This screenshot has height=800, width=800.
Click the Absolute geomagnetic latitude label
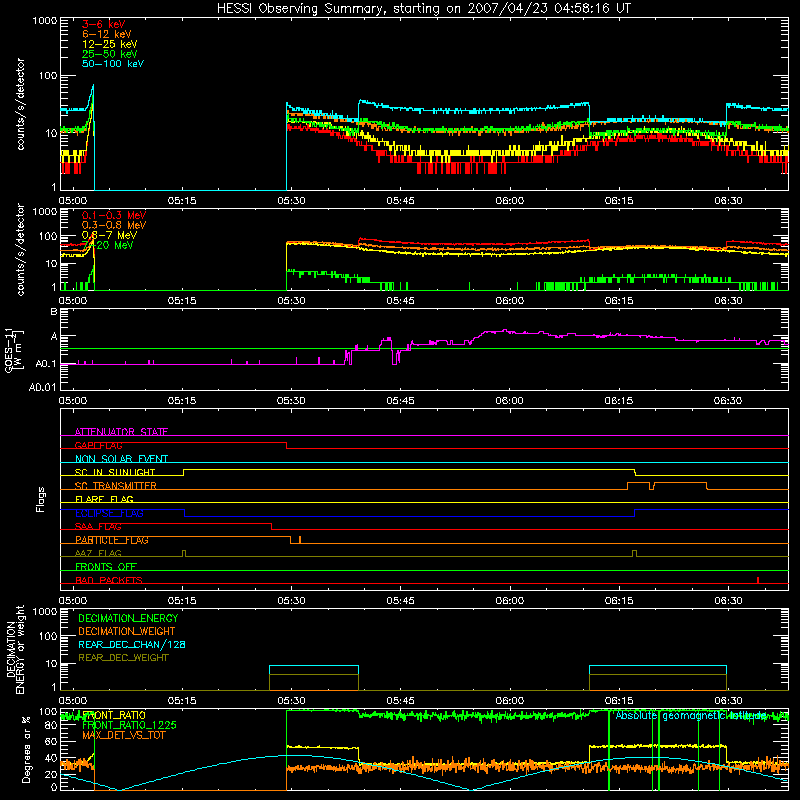691,716
